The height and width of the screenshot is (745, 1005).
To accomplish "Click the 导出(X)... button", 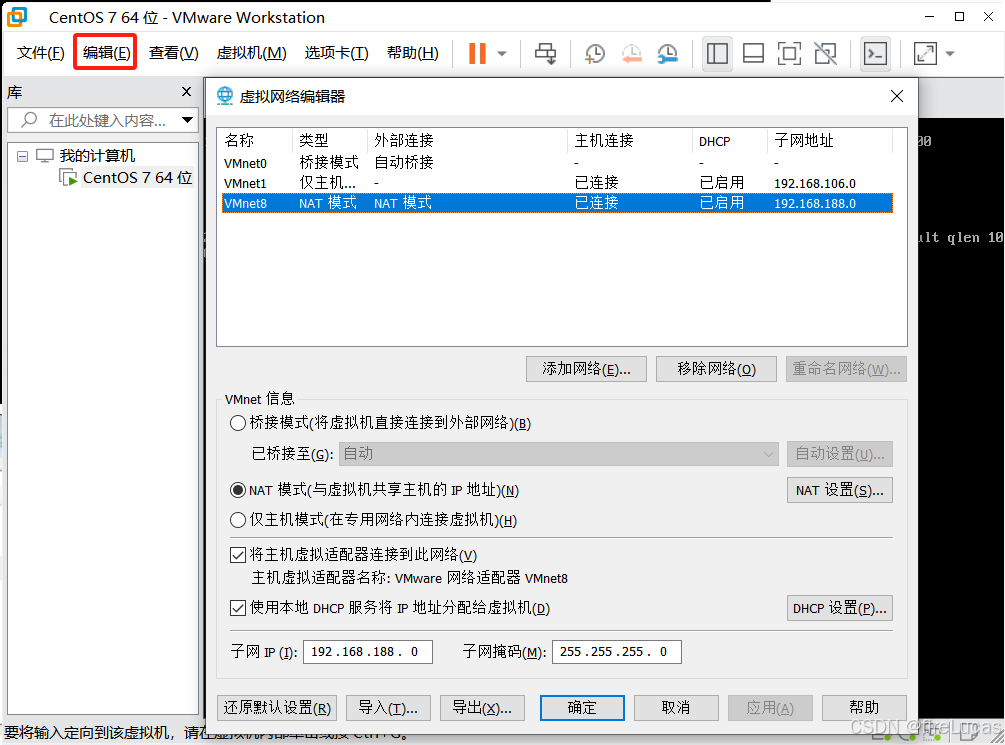I will (x=482, y=708).
